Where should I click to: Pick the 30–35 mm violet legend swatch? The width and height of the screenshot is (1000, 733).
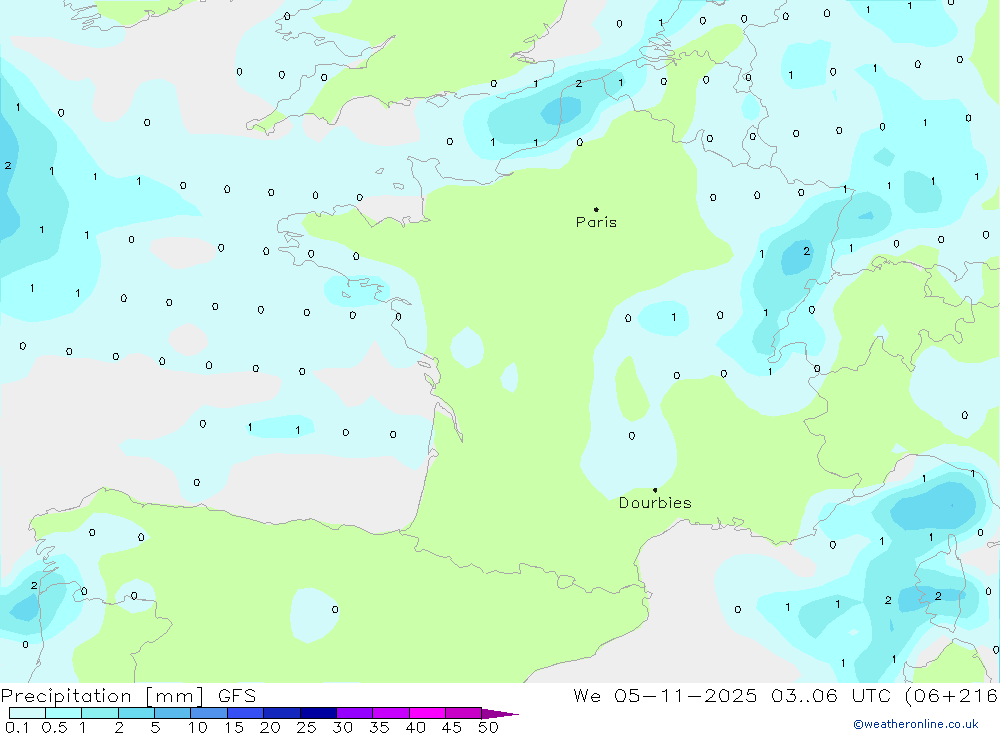(x=354, y=713)
